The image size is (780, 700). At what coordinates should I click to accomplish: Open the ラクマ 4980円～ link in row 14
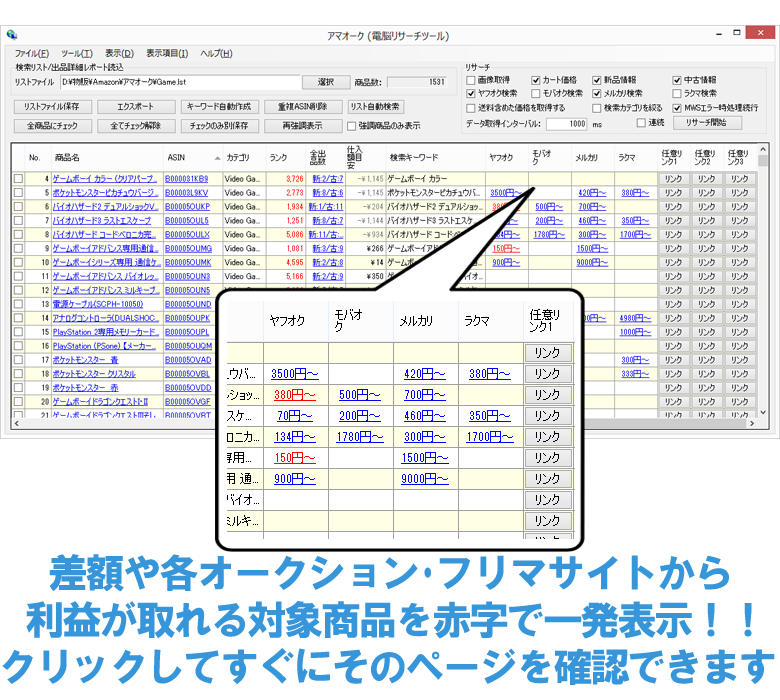pyautogui.click(x=635, y=318)
